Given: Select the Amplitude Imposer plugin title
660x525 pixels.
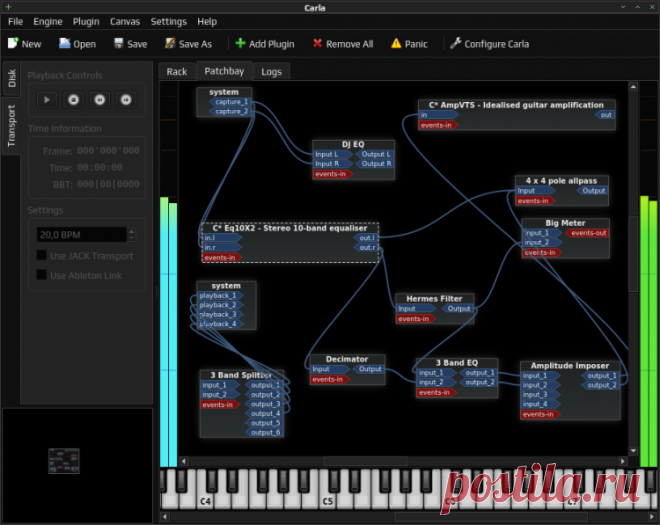Looking at the screenshot, I should point(570,366).
